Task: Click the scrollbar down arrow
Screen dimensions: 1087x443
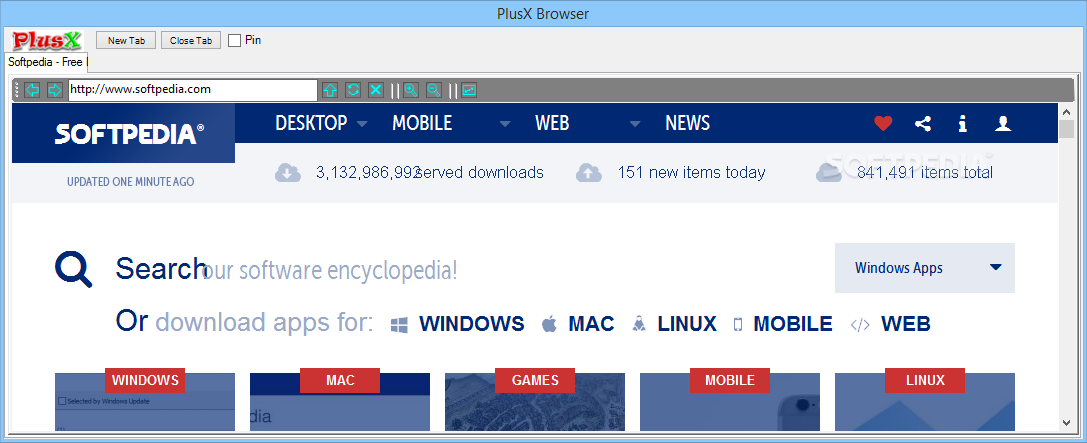Action: click(1066, 422)
